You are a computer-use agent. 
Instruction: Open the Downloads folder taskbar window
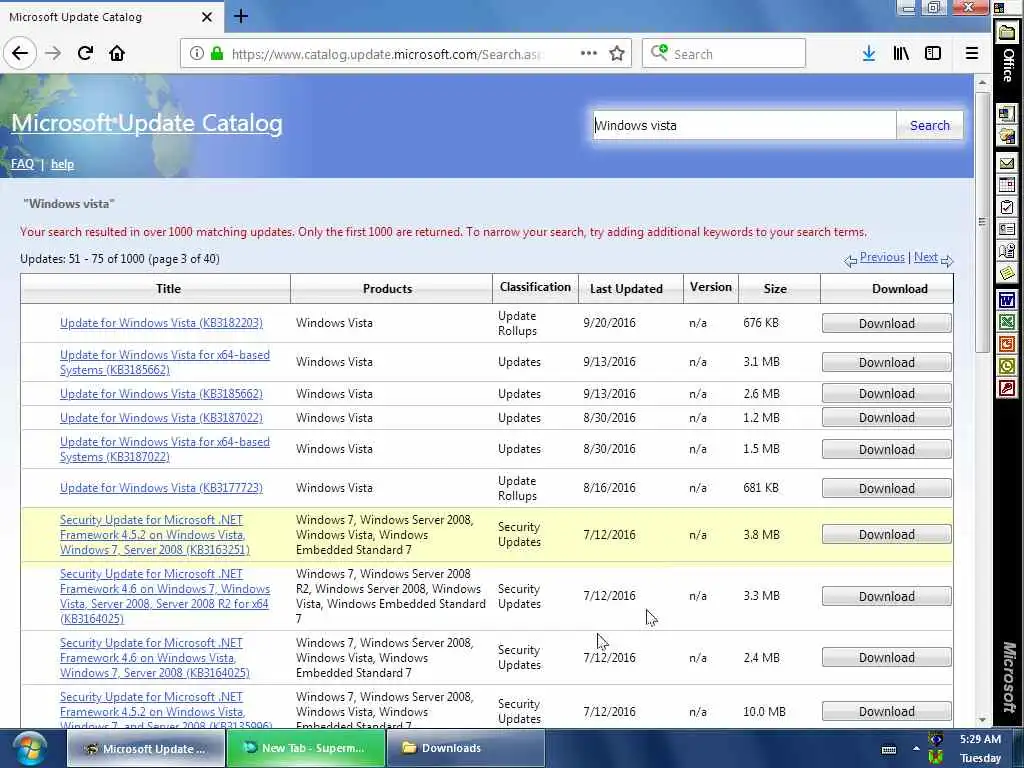point(466,748)
